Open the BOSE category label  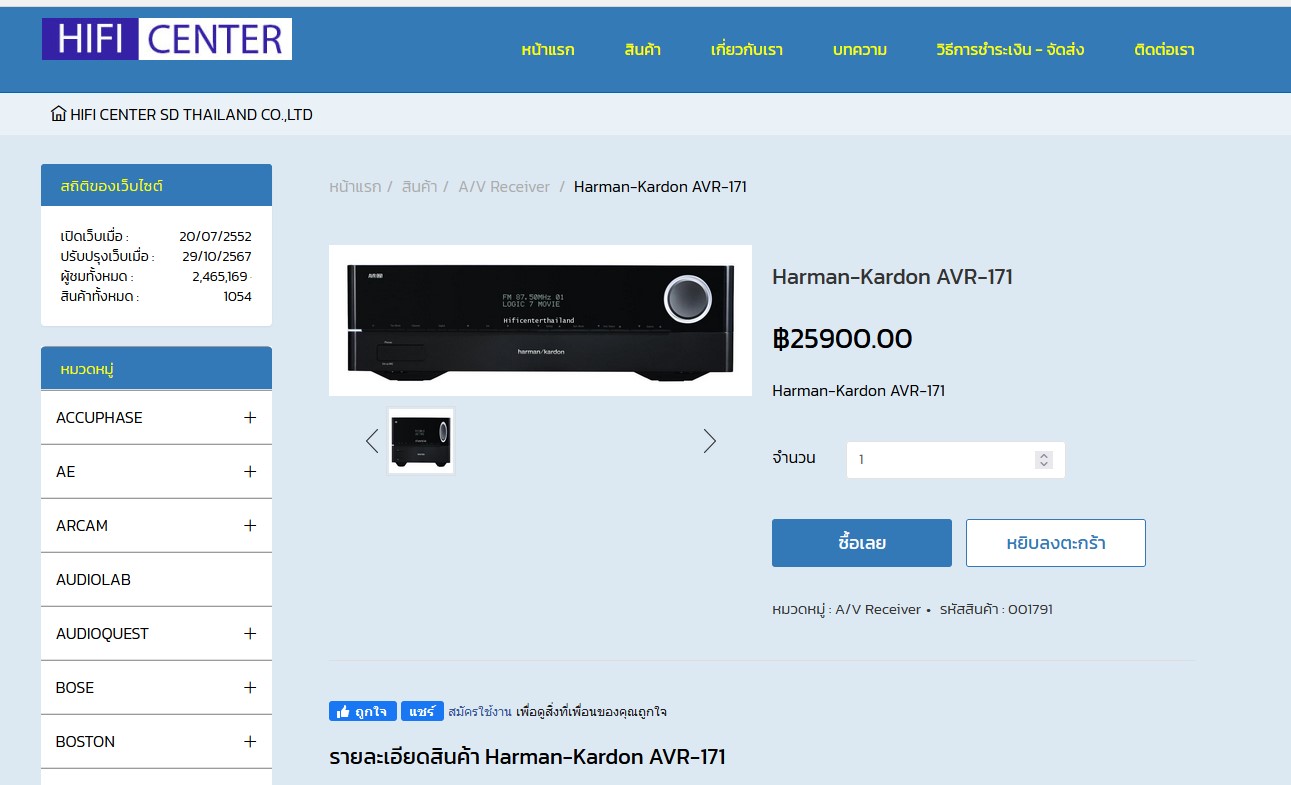coord(75,688)
